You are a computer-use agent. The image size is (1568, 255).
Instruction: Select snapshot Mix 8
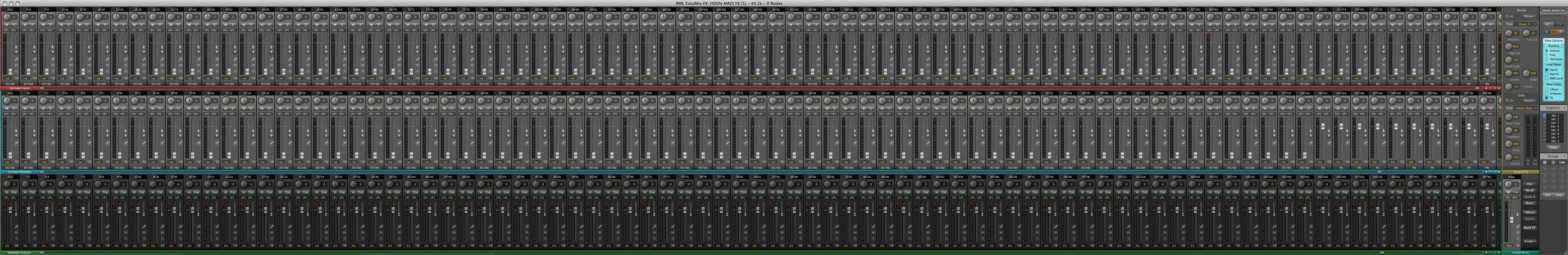click(x=1554, y=141)
